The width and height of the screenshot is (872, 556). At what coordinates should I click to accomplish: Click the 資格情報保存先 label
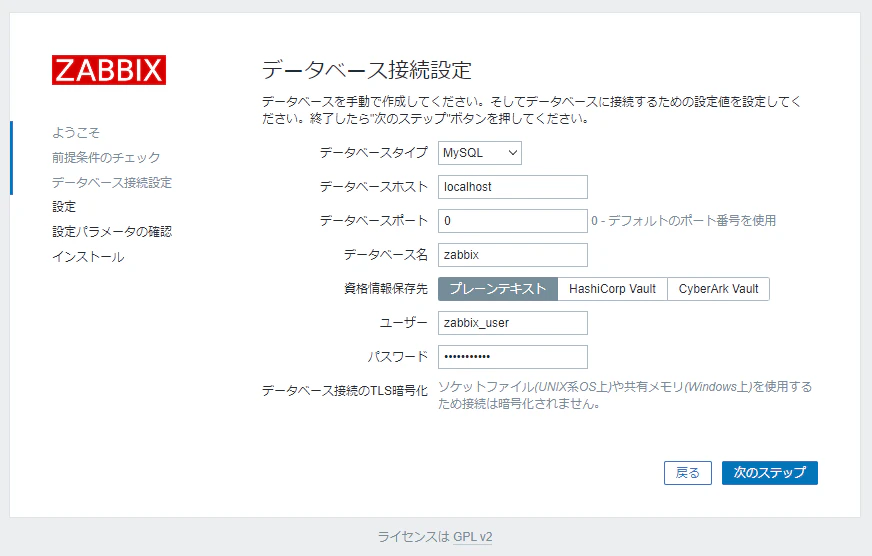386,289
